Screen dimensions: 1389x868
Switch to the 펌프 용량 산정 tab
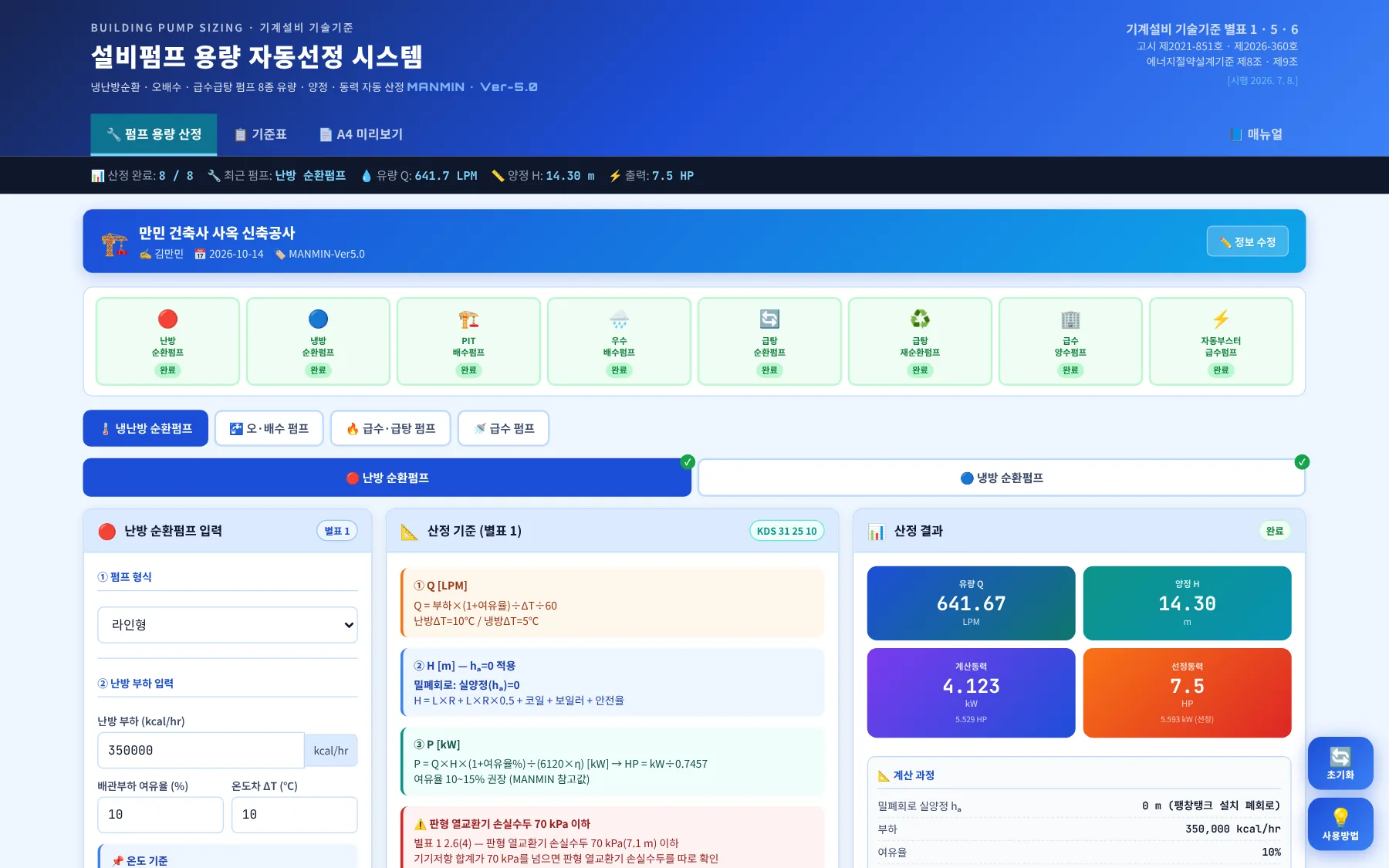click(154, 134)
